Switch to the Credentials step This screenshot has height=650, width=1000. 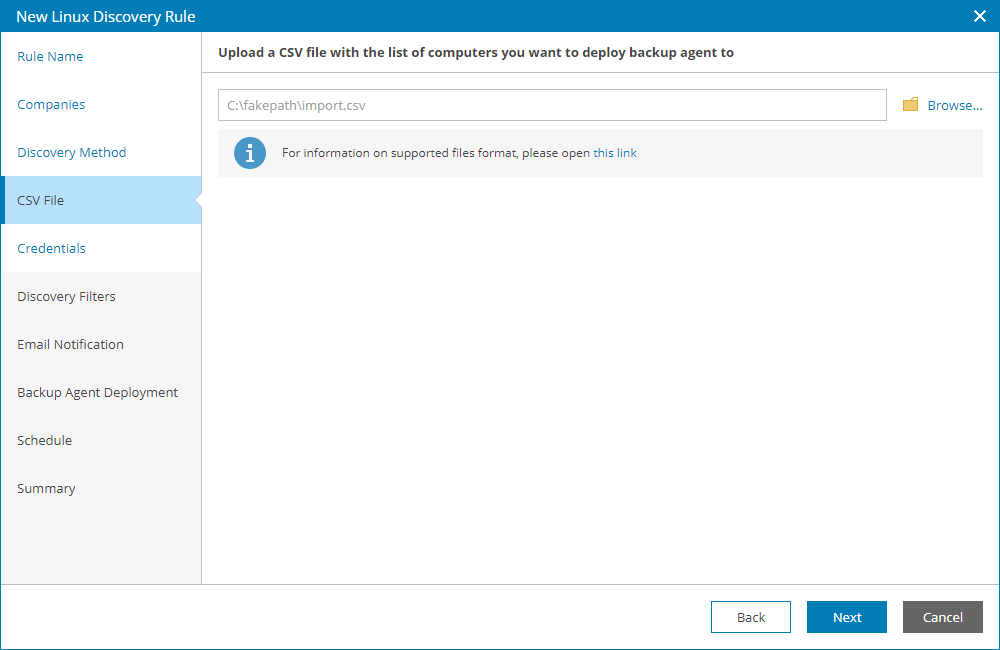pyautogui.click(x=51, y=248)
